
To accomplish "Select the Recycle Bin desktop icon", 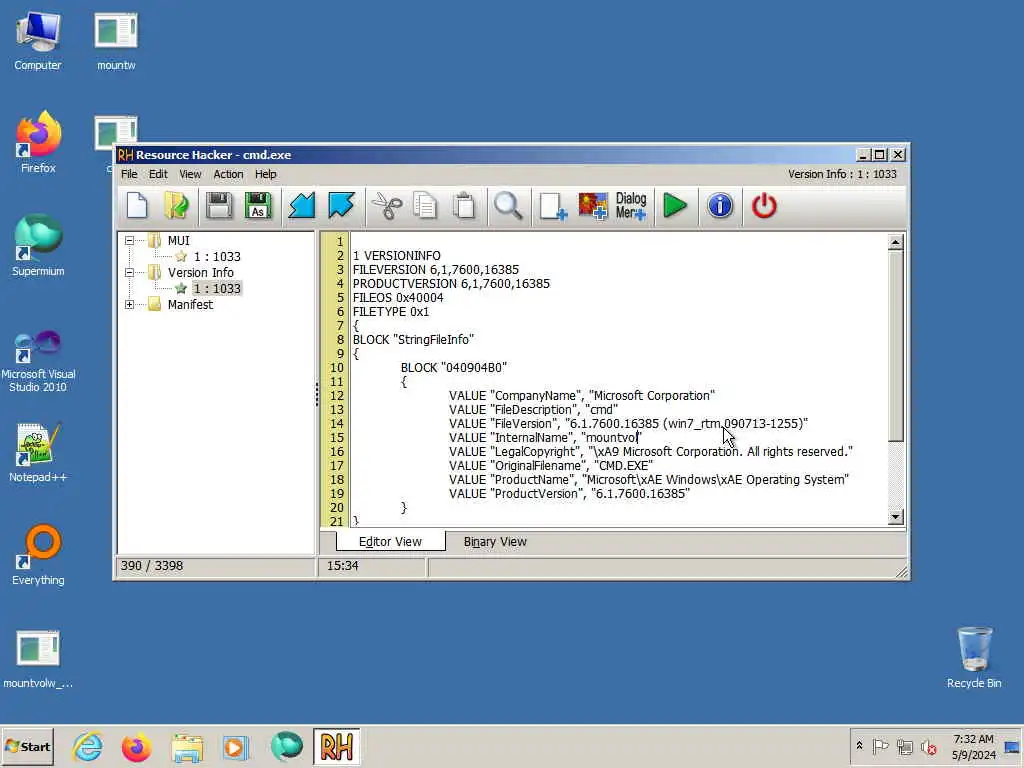I will pyautogui.click(x=974, y=657).
